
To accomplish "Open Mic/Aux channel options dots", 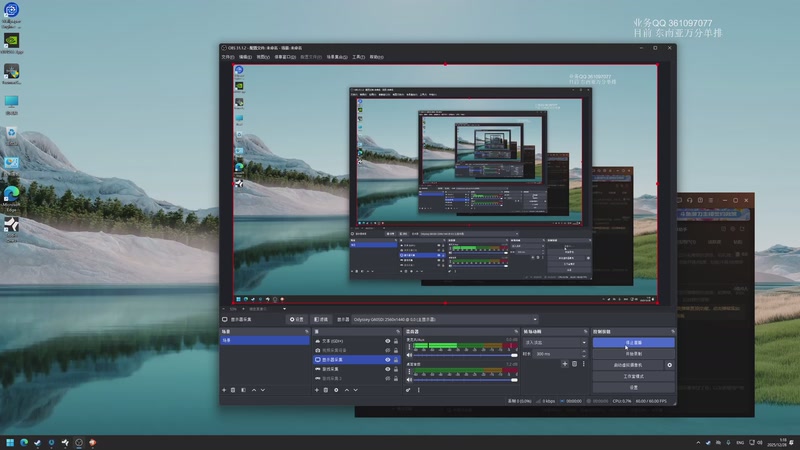I will (409, 347).
